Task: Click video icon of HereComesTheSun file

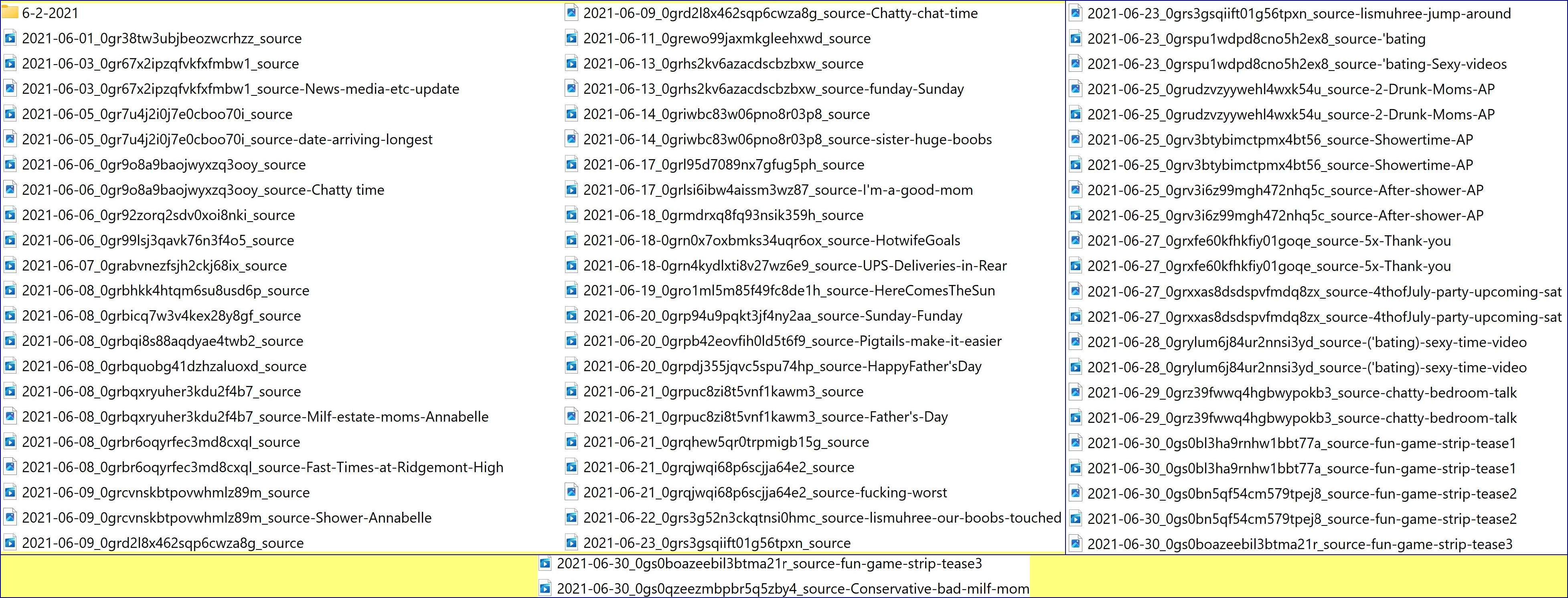Action: click(571, 291)
